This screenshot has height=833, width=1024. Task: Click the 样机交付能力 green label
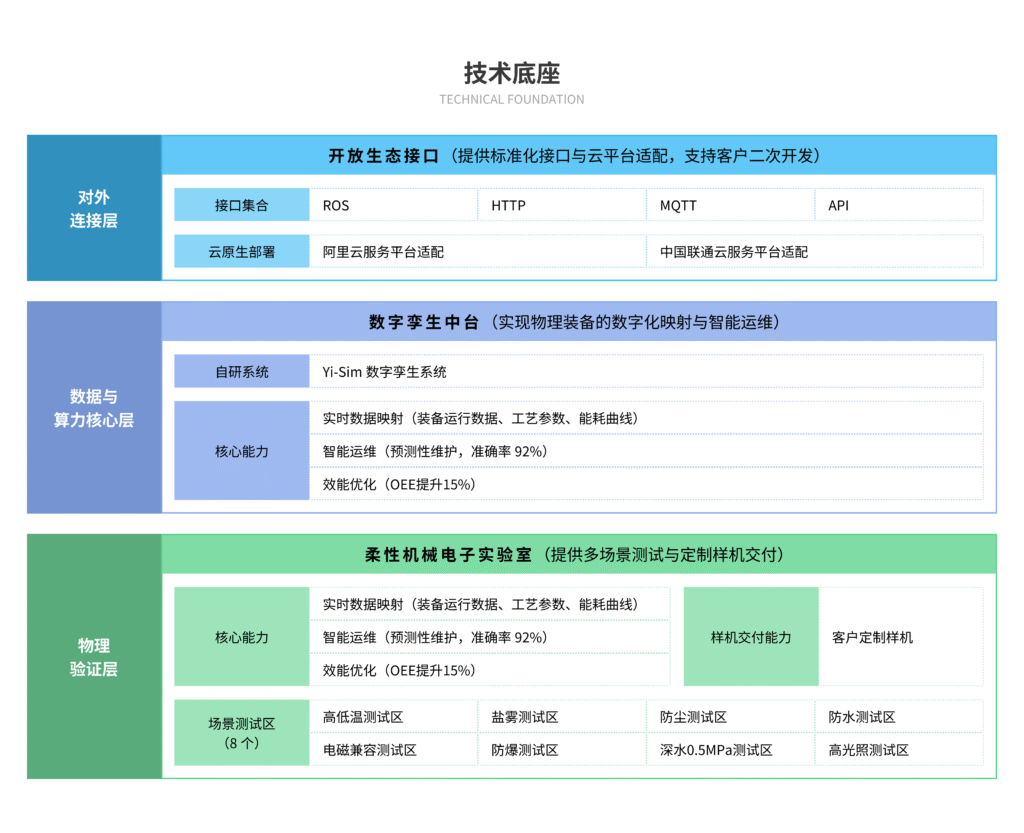pyautogui.click(x=751, y=637)
